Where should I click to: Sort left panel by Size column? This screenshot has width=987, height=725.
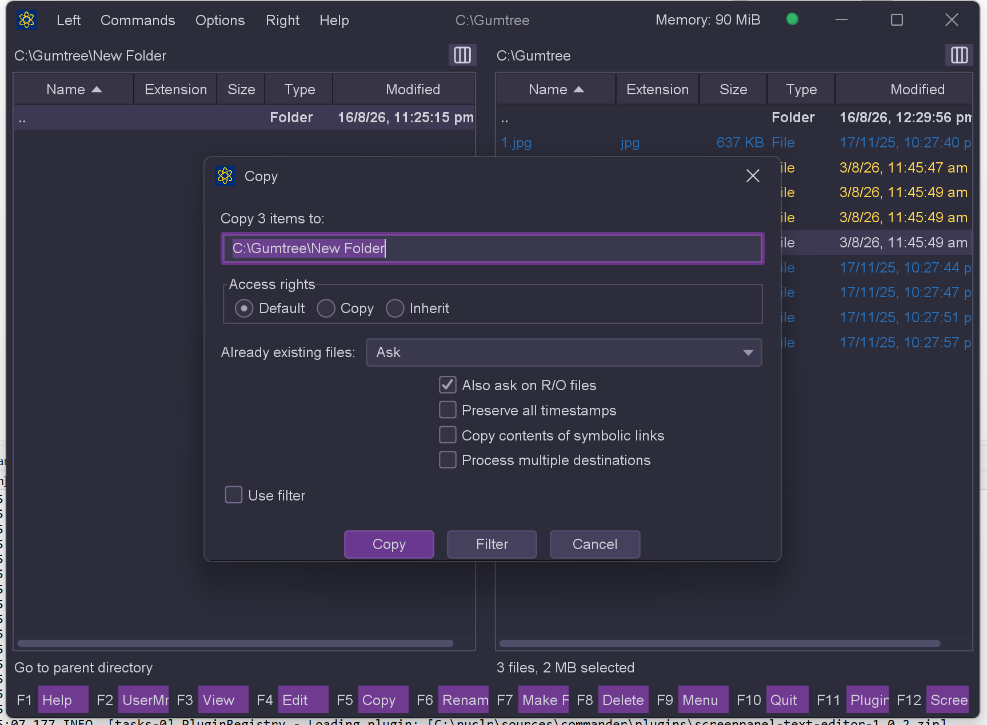241,89
